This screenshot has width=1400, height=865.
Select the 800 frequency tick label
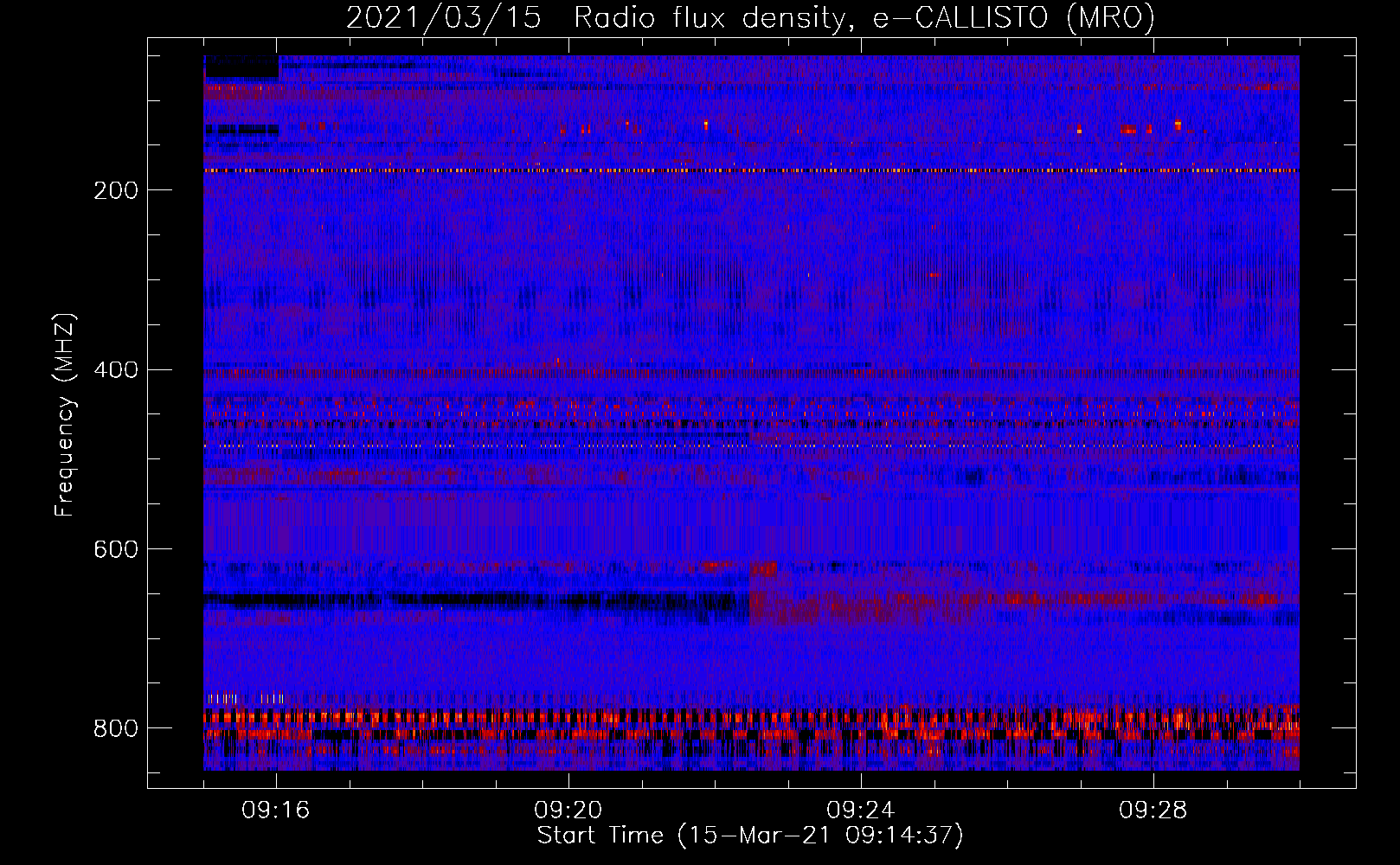(116, 729)
